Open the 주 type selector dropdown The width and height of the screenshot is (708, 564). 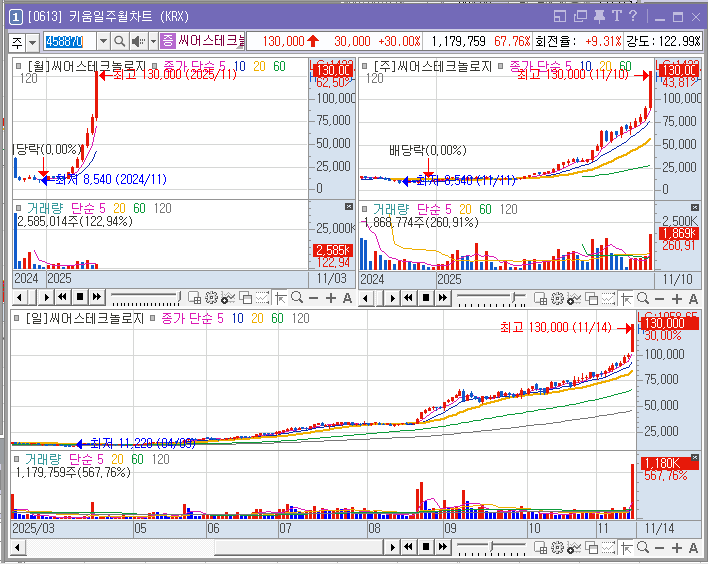tap(33, 43)
